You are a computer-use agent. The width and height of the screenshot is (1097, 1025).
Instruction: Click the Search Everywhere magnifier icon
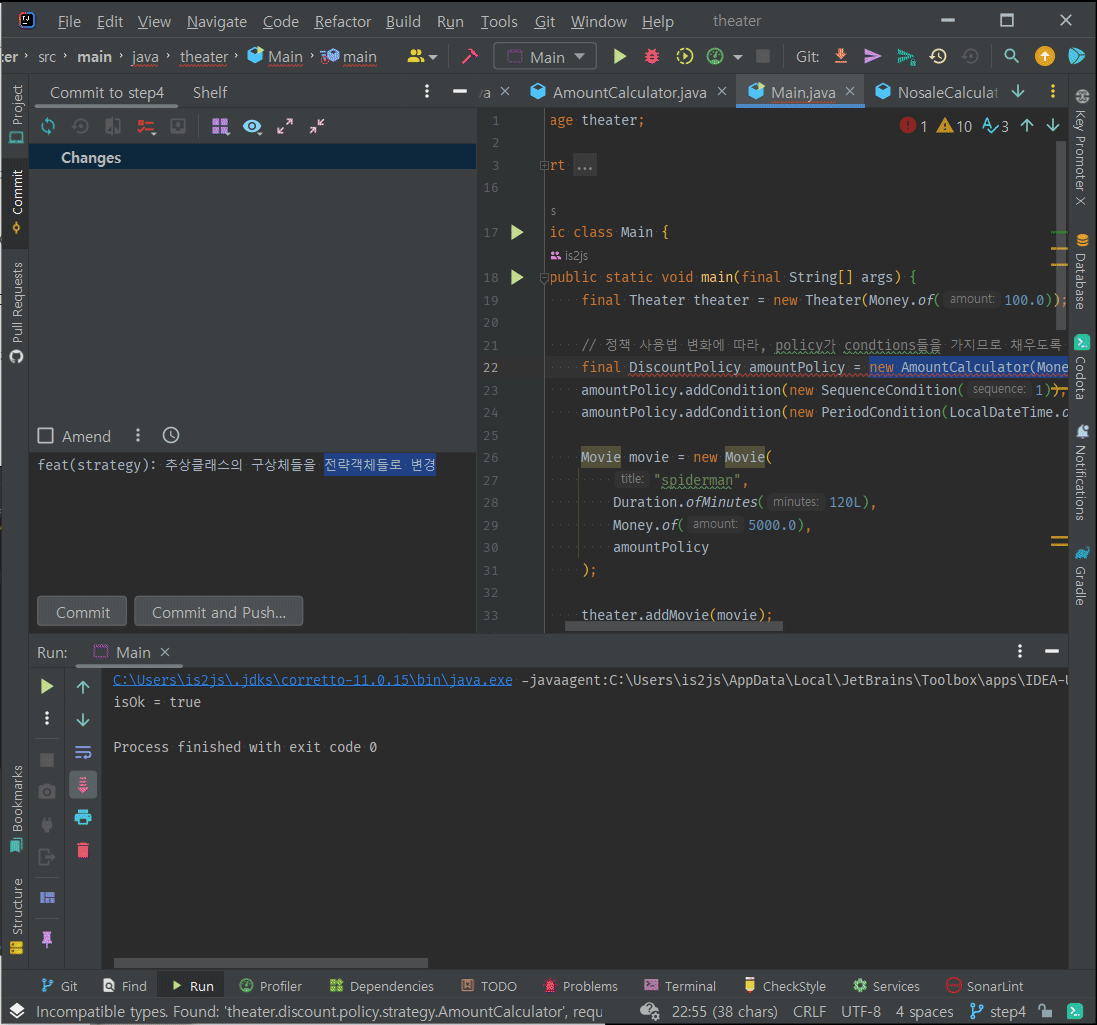tap(1011, 57)
